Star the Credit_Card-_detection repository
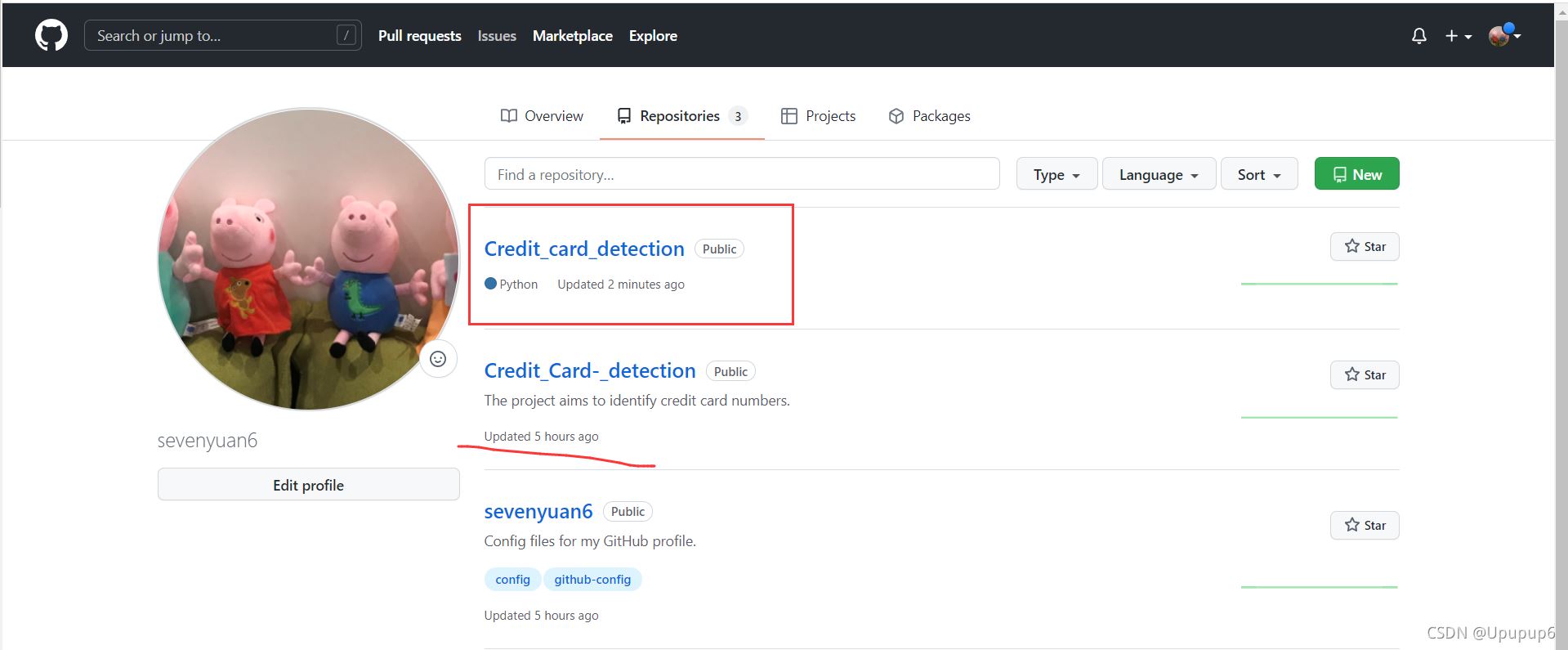 click(1364, 375)
